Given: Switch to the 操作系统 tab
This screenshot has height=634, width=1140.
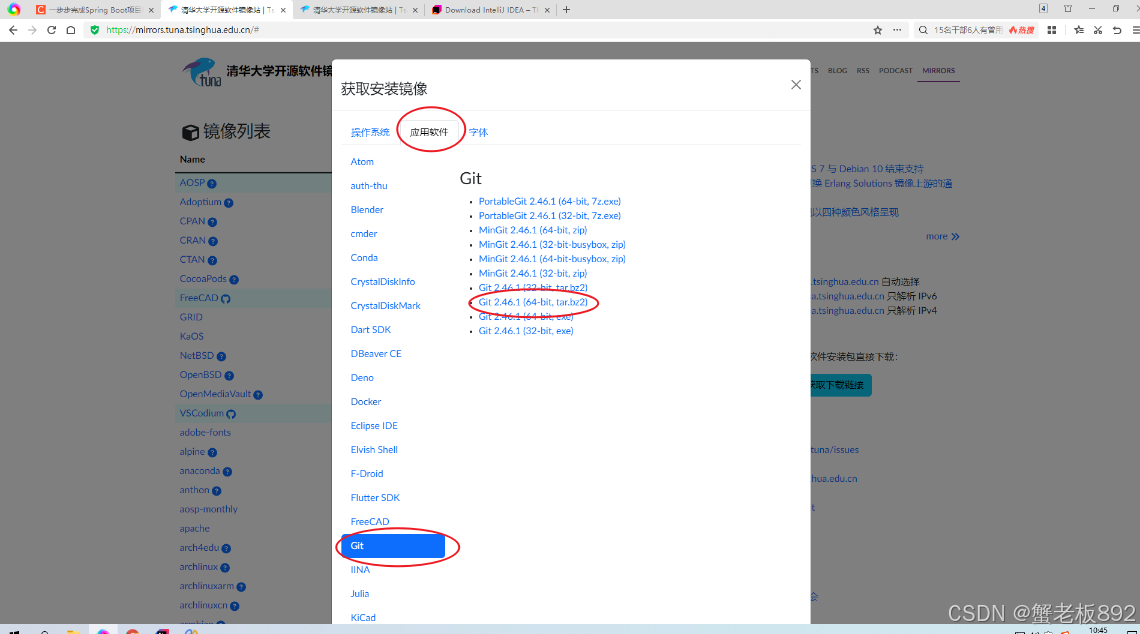Looking at the screenshot, I should coord(370,132).
